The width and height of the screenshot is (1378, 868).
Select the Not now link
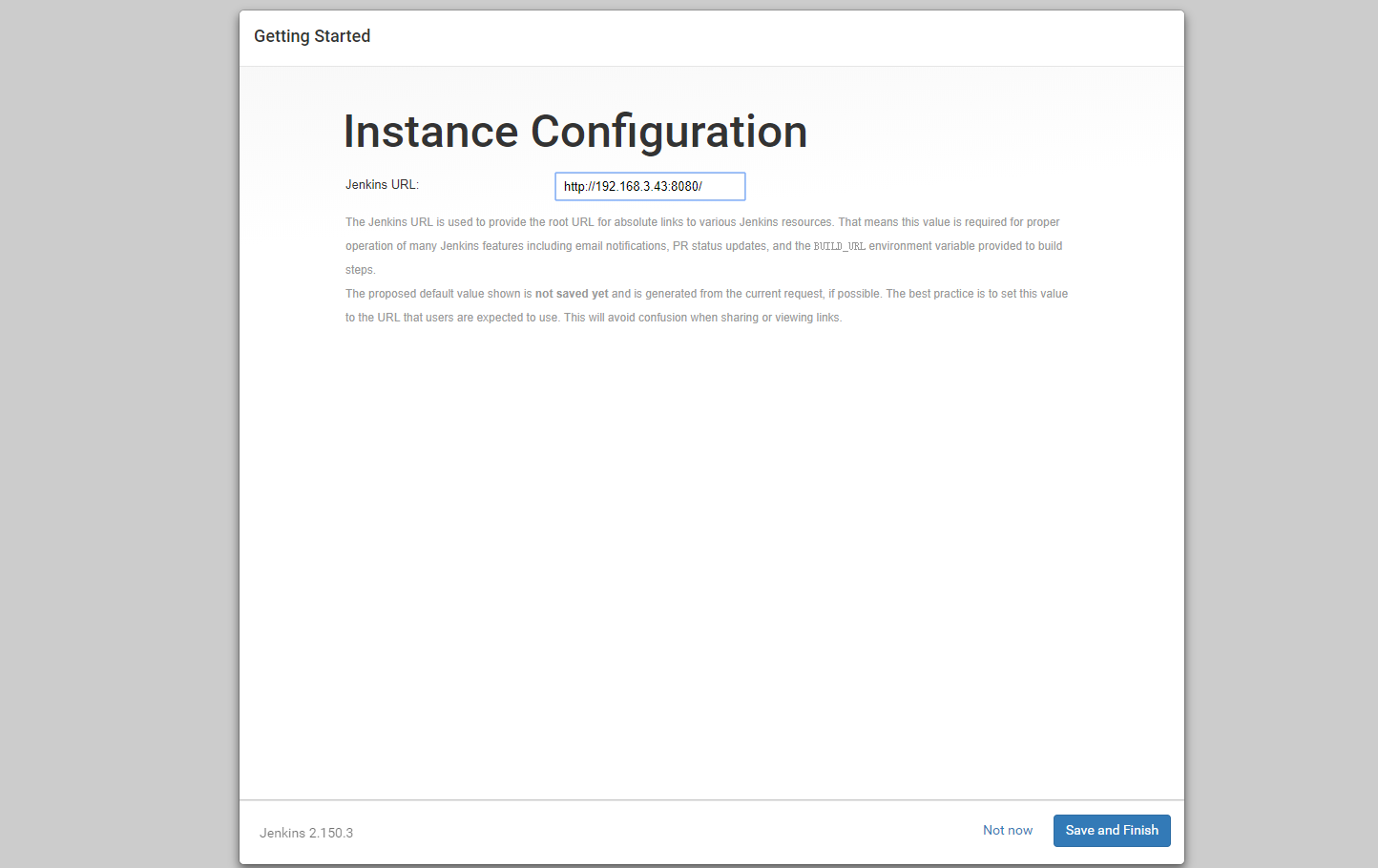tap(1008, 830)
